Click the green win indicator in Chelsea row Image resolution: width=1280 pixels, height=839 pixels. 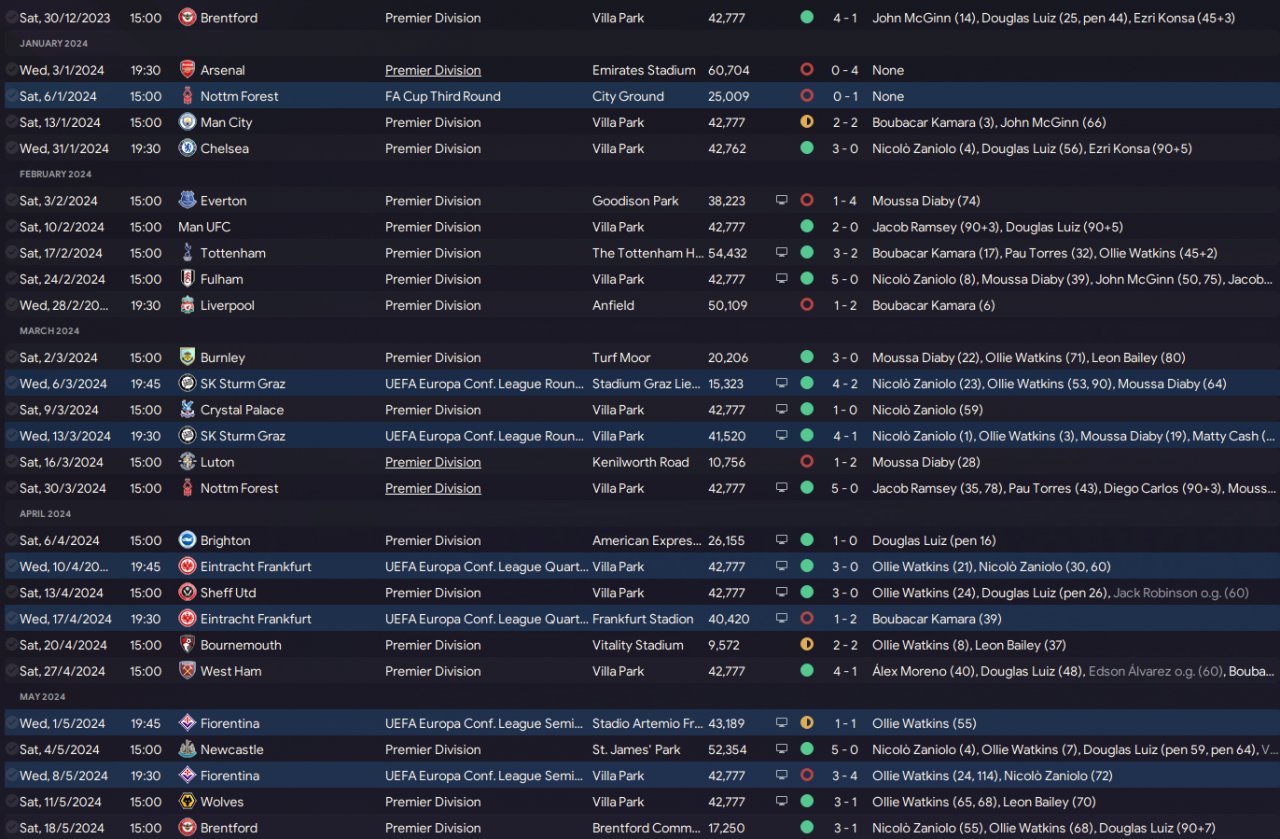click(807, 148)
